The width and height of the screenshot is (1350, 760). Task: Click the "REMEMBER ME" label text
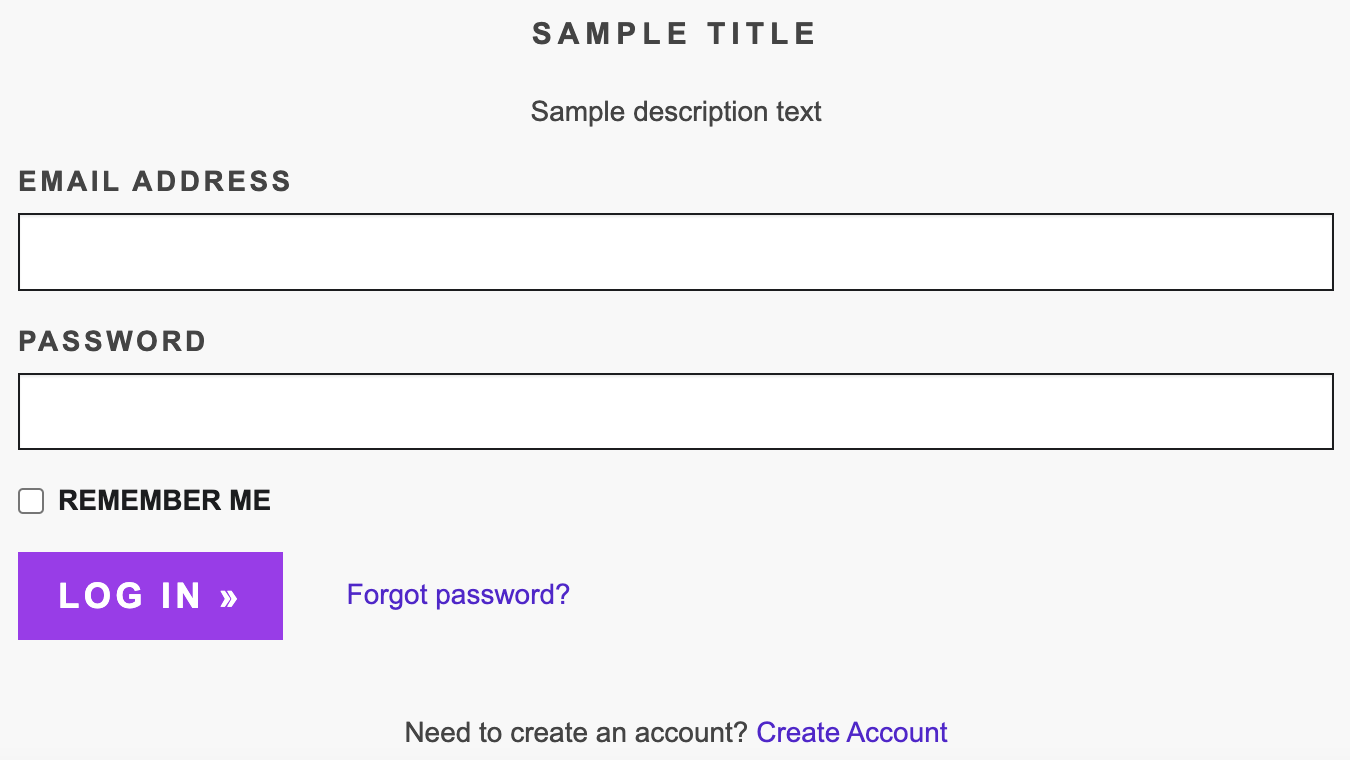click(164, 501)
